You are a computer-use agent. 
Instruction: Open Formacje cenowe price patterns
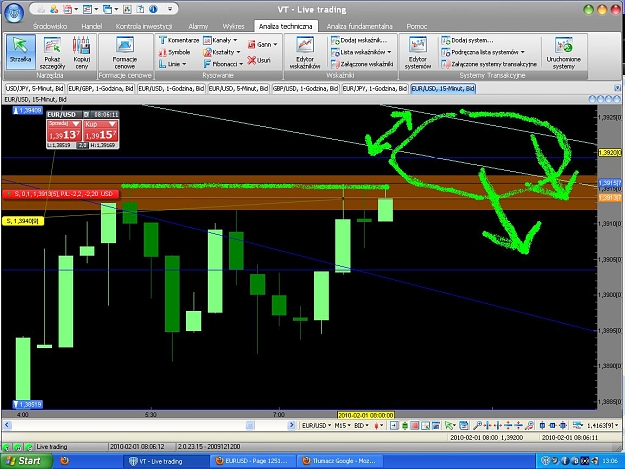tap(125, 52)
